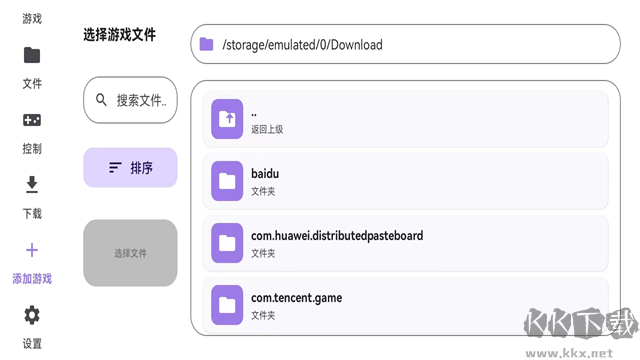
Task: Open the 设置 gear icon
Action: pyautogui.click(x=32, y=315)
